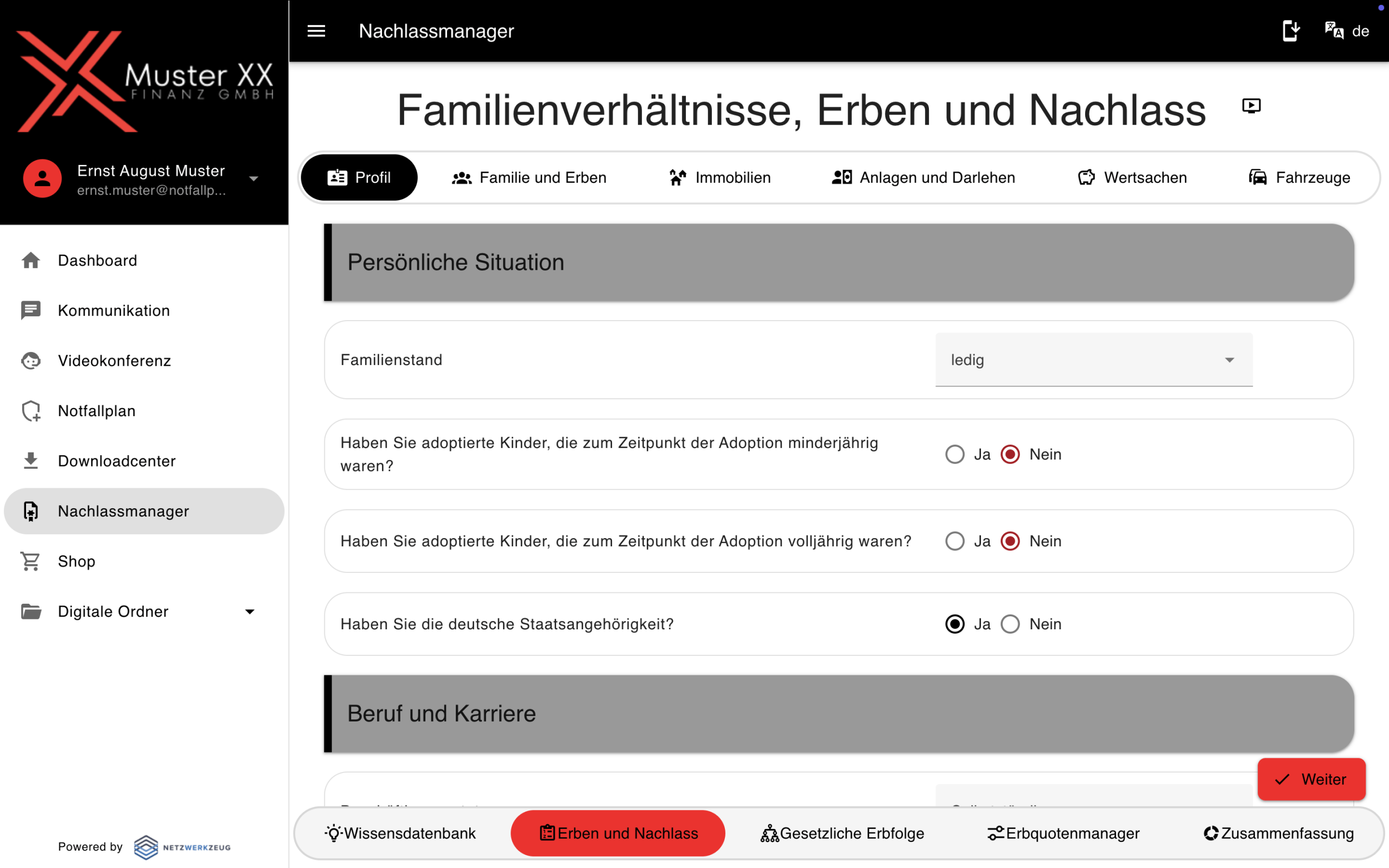Click the Shop cart icon
1389x868 pixels.
[31, 561]
